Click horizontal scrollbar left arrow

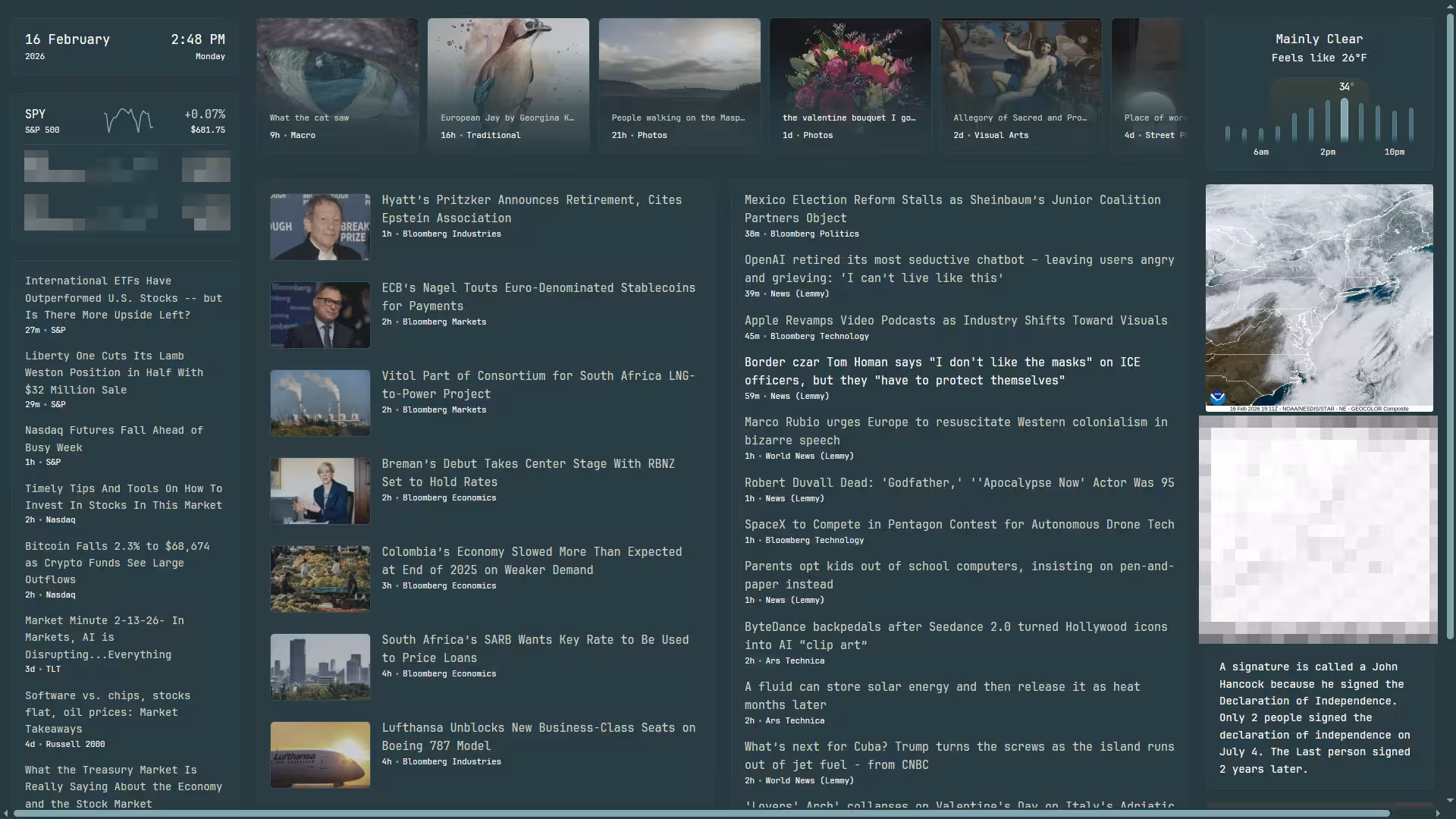pyautogui.click(x=6, y=813)
